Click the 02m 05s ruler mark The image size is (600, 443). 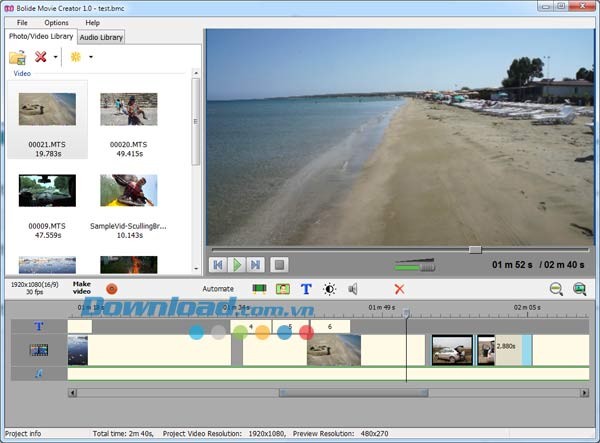click(x=527, y=307)
